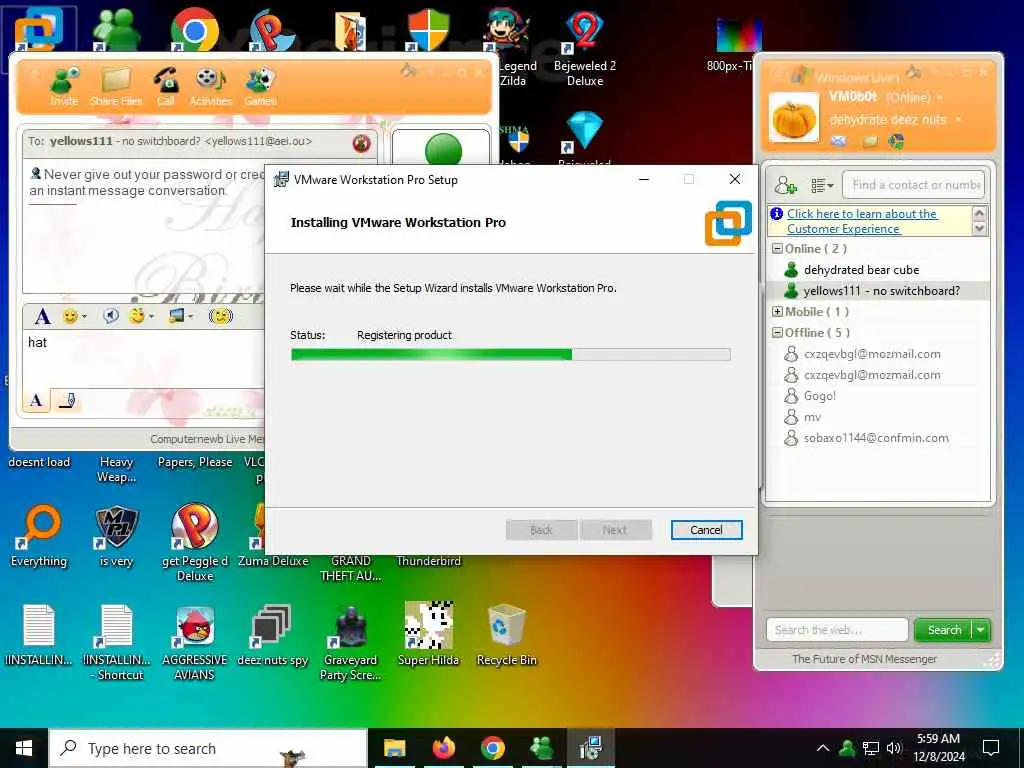
Task: Select contact yellows111 in contact list
Action: (x=878, y=291)
